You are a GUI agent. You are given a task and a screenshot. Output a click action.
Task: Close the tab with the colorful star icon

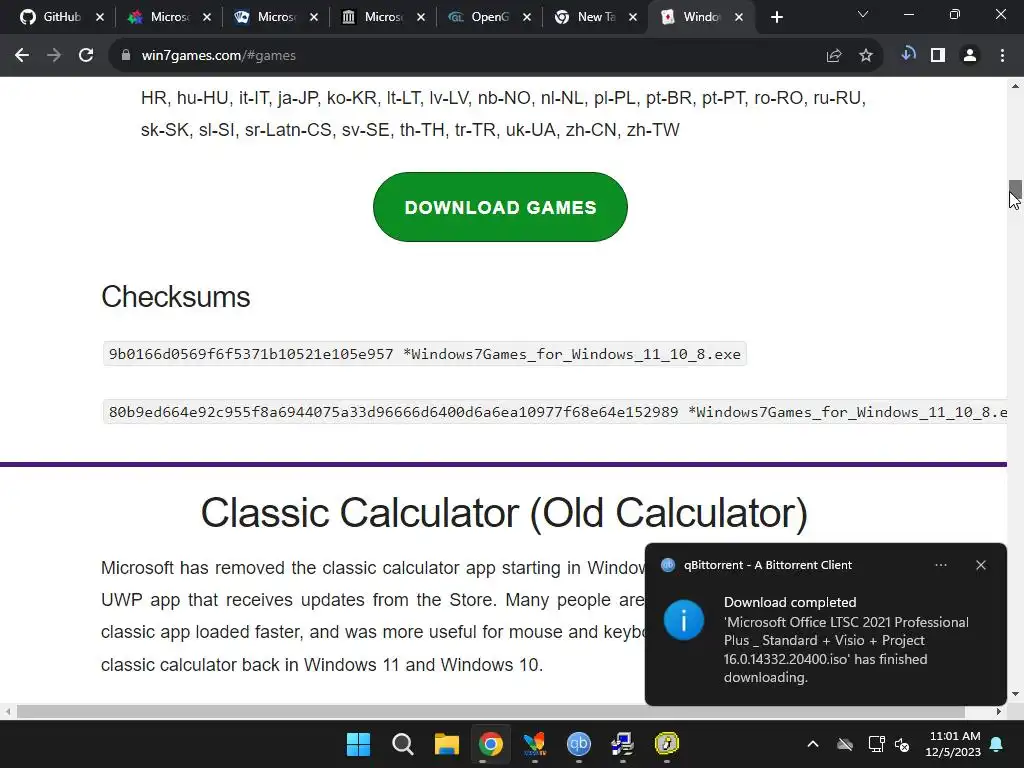(207, 18)
